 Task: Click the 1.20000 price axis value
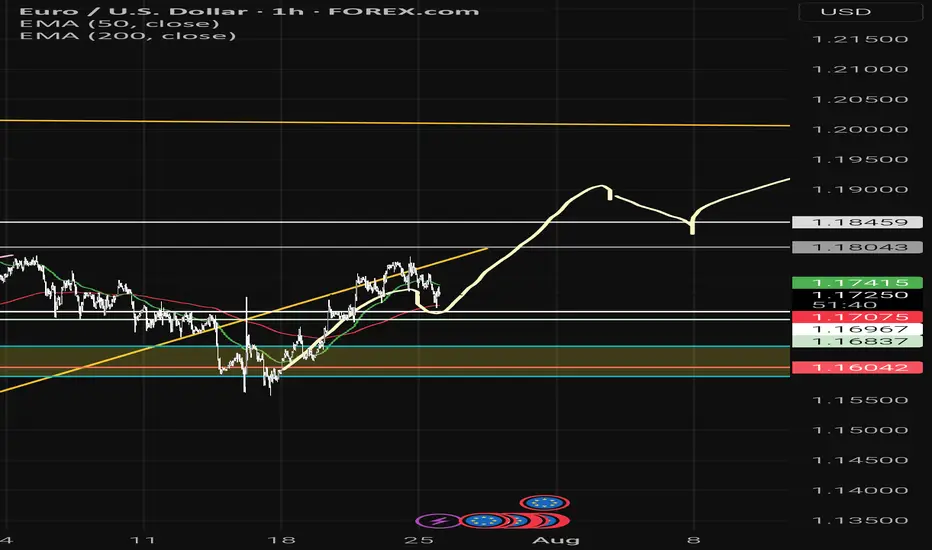(x=860, y=130)
